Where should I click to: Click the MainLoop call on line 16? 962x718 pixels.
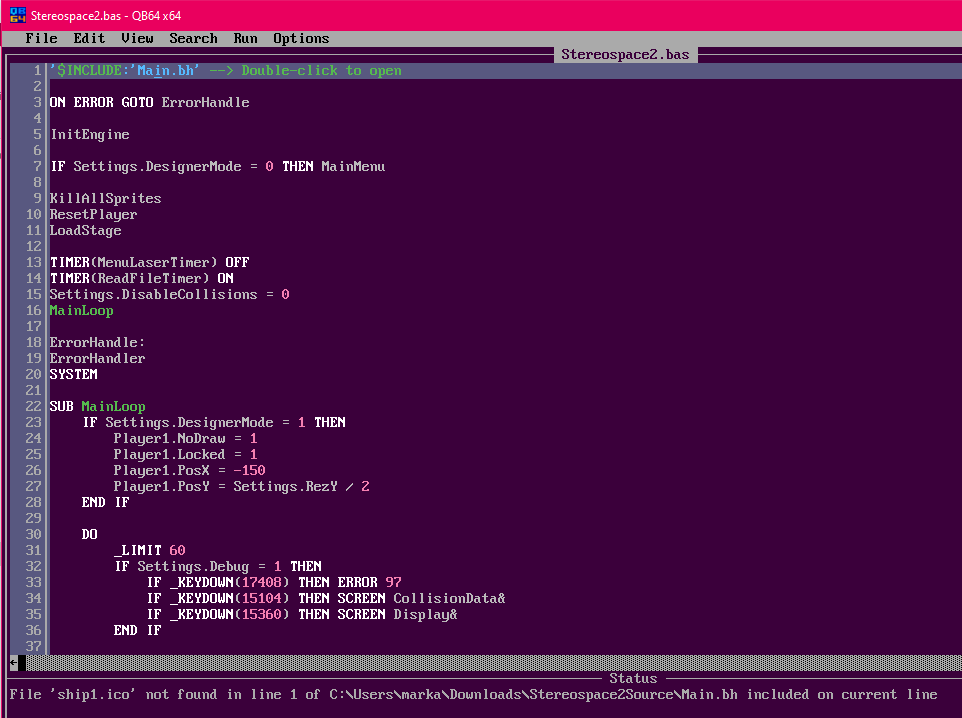[81, 311]
